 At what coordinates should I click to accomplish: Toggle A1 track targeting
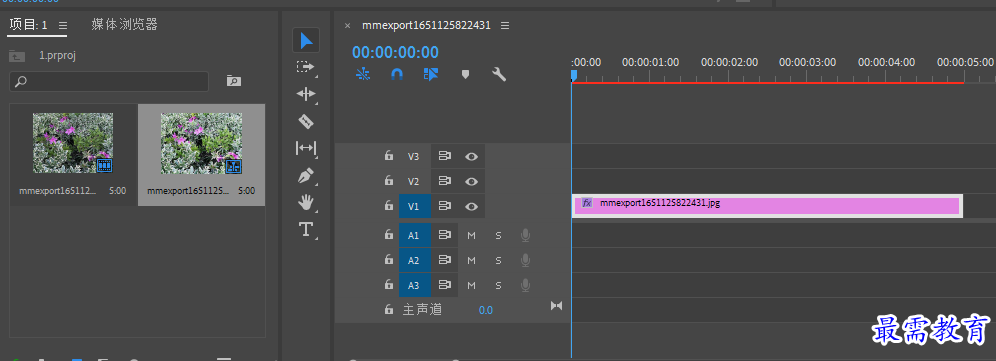tap(415, 235)
